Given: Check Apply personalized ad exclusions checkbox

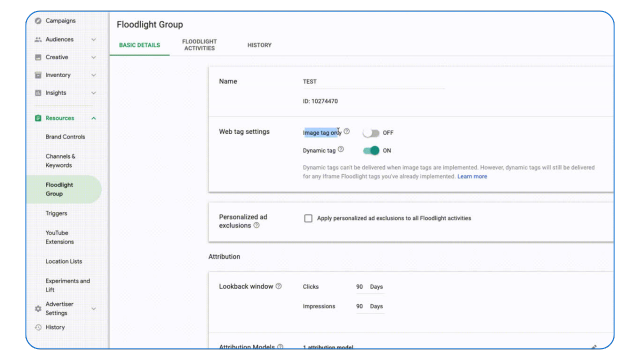Looking at the screenshot, I should pos(308,218).
